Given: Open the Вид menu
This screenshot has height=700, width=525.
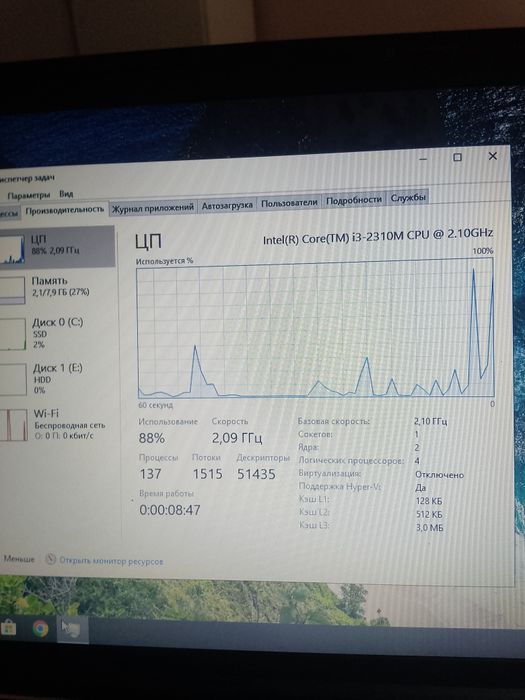Looking at the screenshot, I should (x=66, y=194).
